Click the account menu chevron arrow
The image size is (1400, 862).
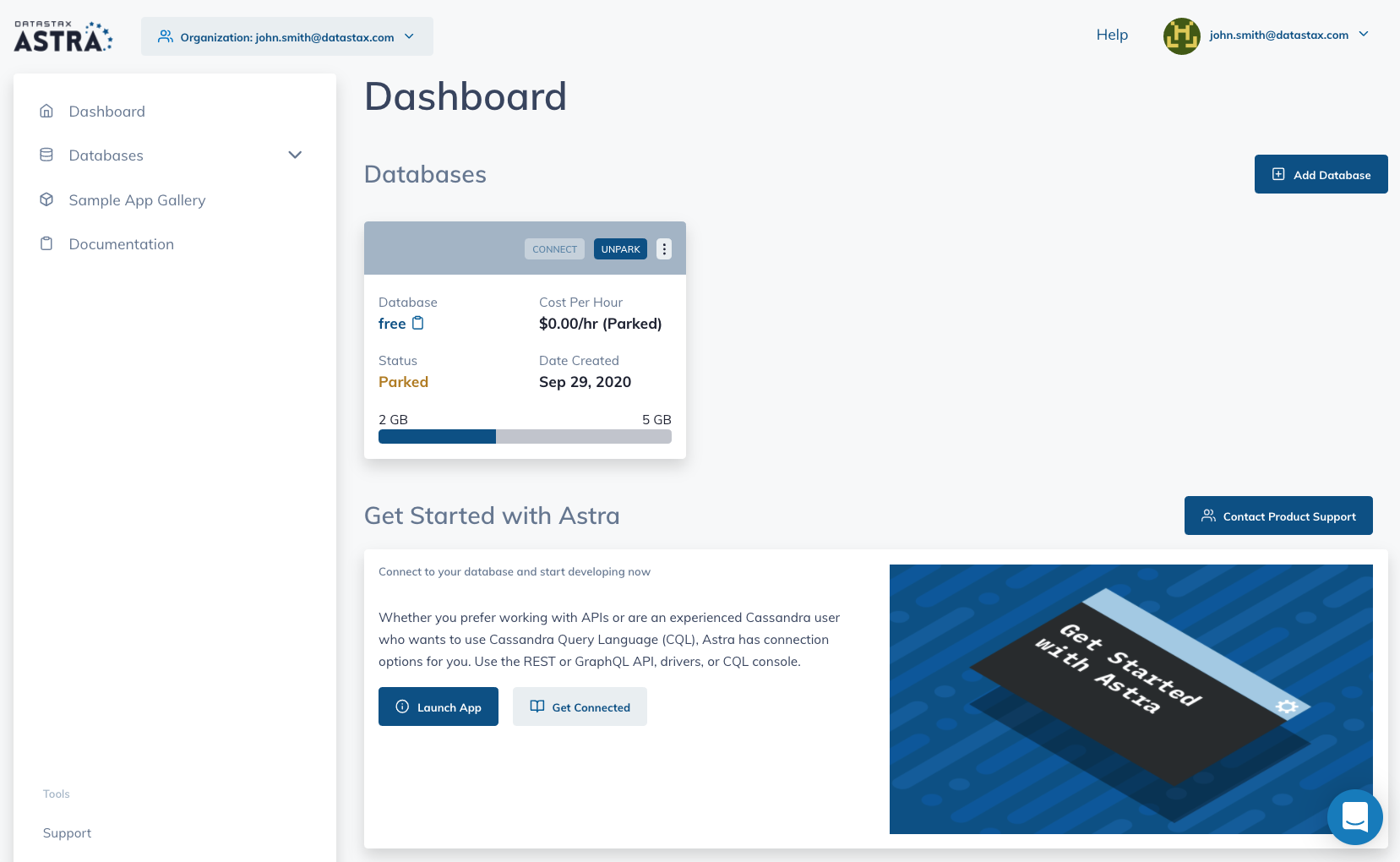[x=1364, y=35]
